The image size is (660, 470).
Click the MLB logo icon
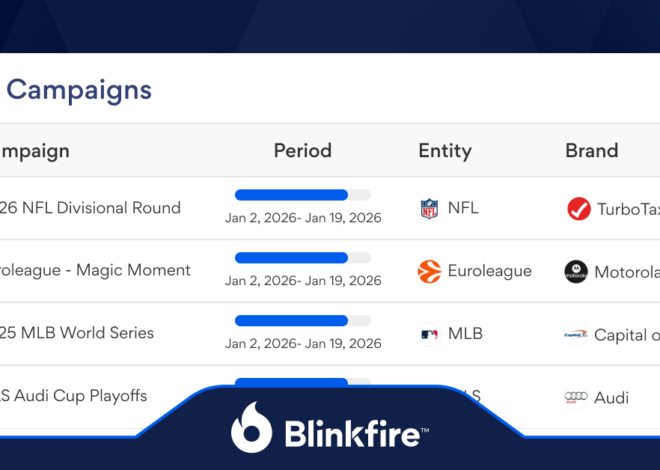[429, 335]
